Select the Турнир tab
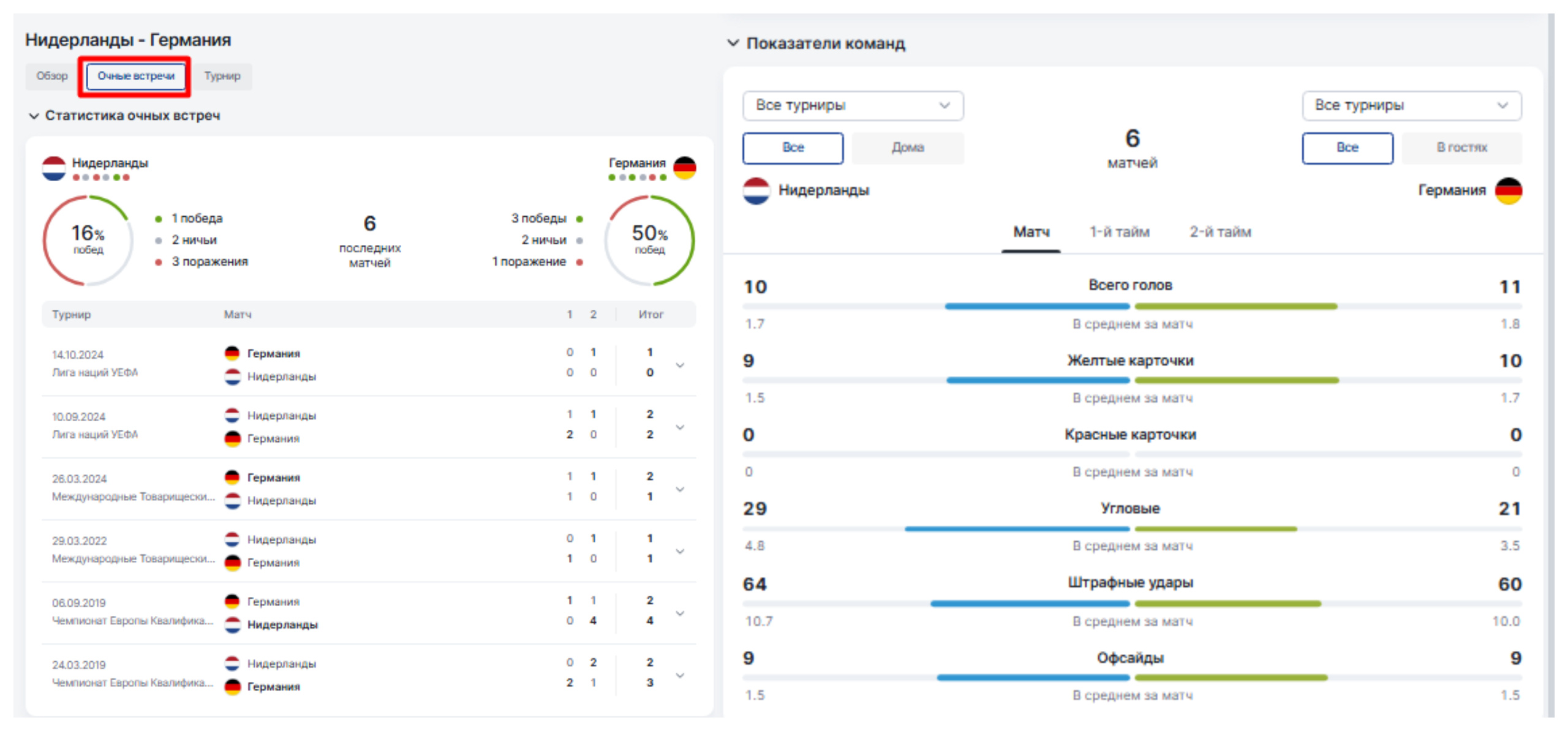Screen dimensions: 1568x731 pyautogui.click(x=222, y=77)
